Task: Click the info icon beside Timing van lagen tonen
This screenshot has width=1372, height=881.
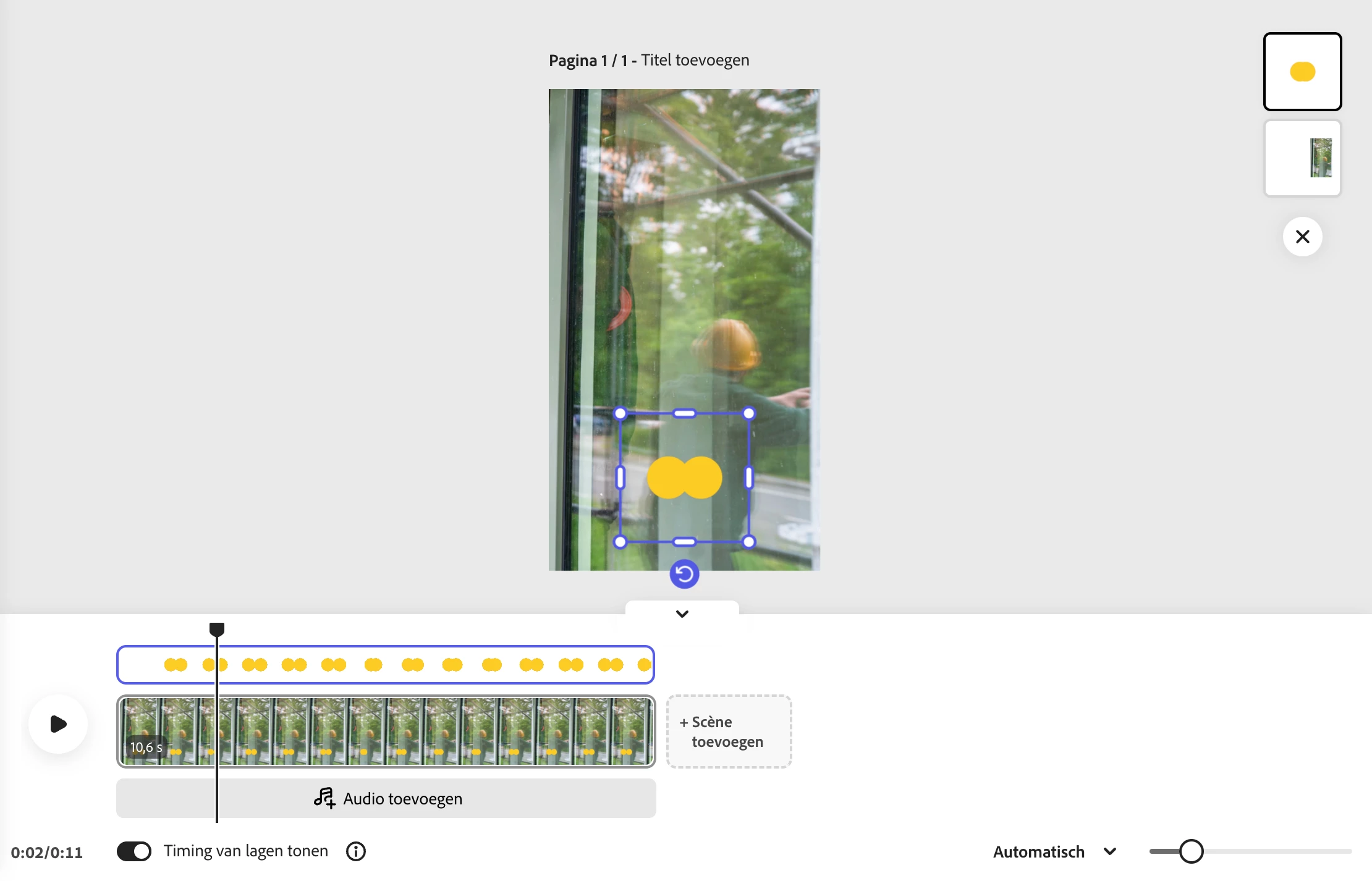Action: click(x=356, y=851)
